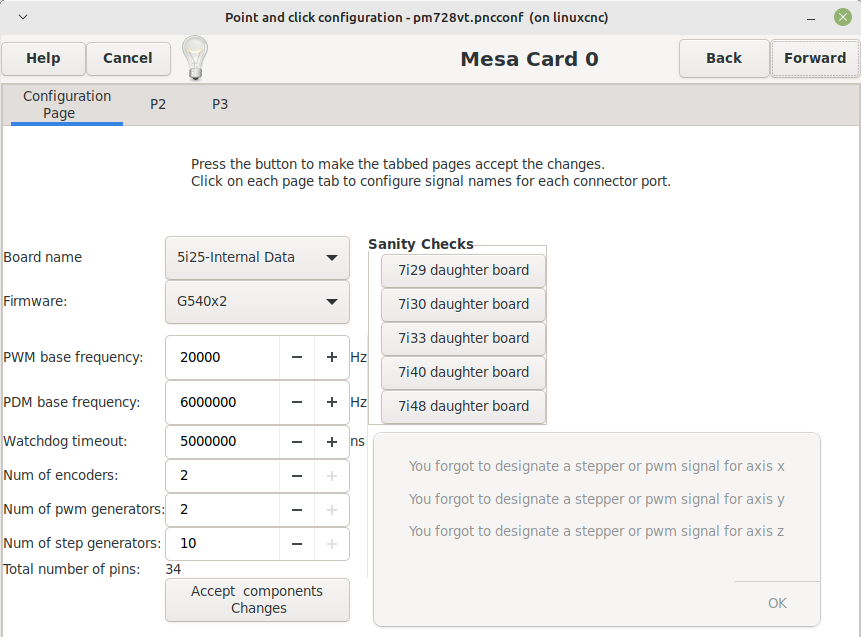
Task: Run the 7i29 daughter board sanity check
Action: (463, 270)
